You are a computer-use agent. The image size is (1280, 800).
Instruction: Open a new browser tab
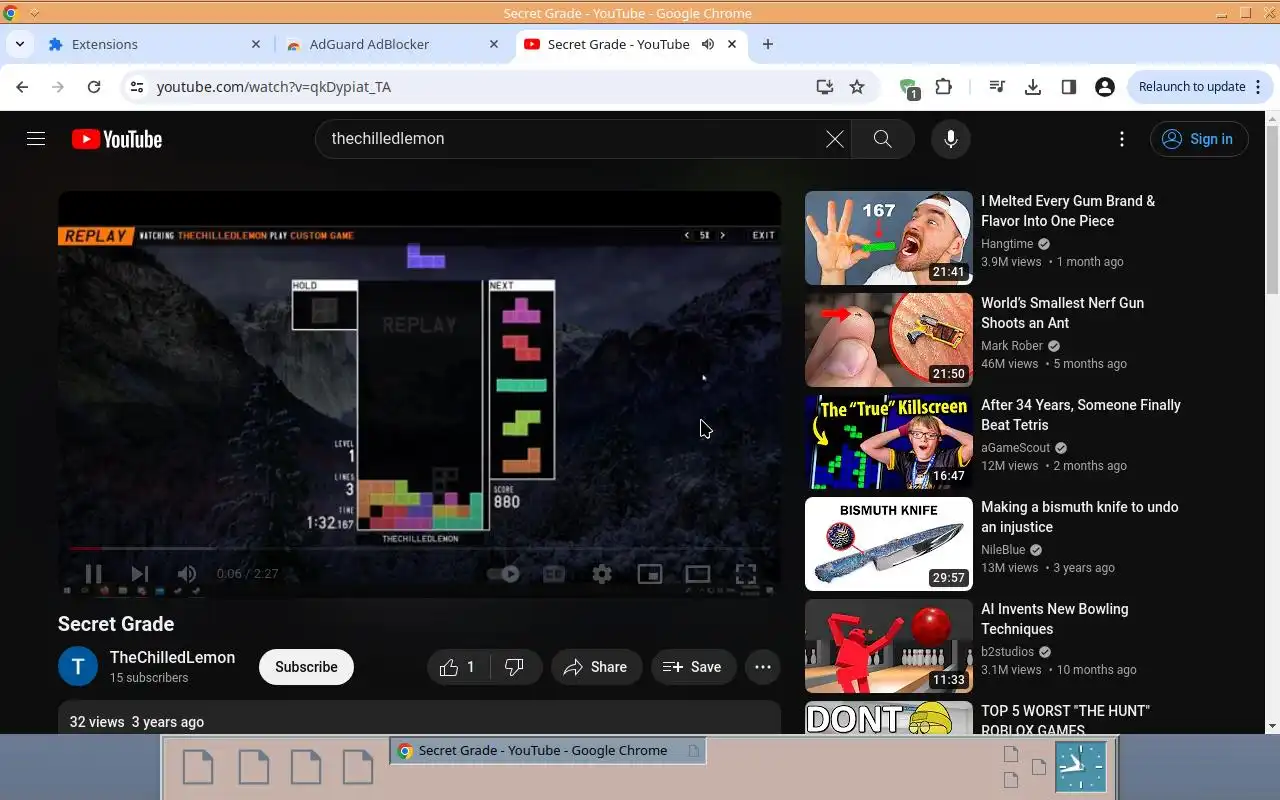click(x=768, y=44)
